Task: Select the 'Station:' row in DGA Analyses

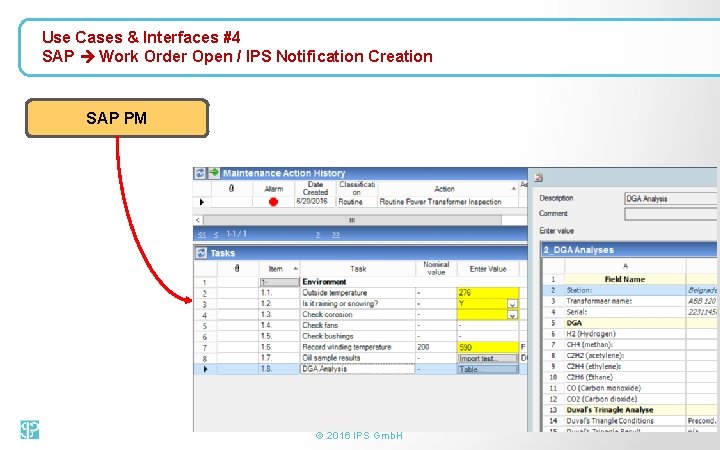Action: point(630,290)
